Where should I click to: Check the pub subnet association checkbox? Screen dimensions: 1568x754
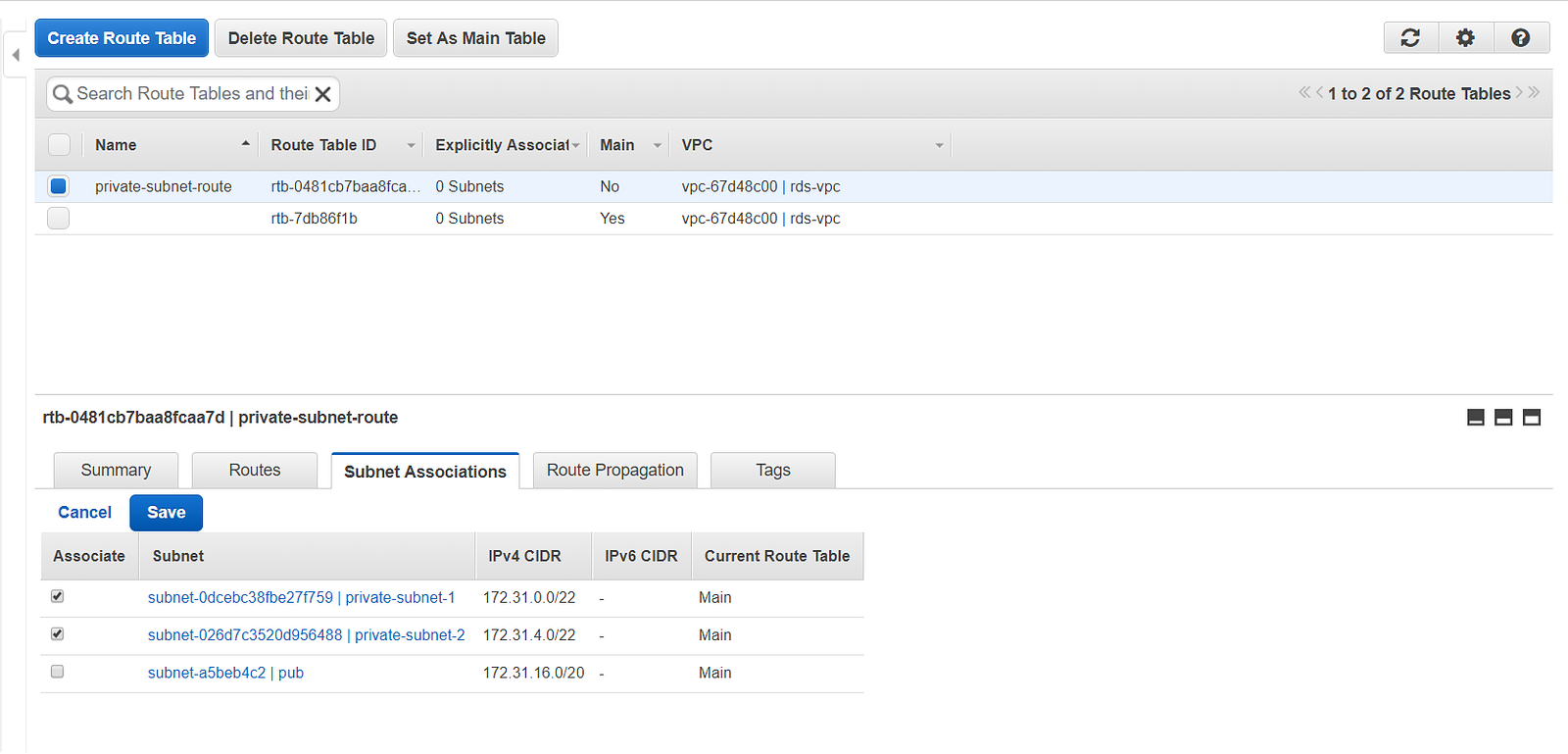tap(58, 672)
